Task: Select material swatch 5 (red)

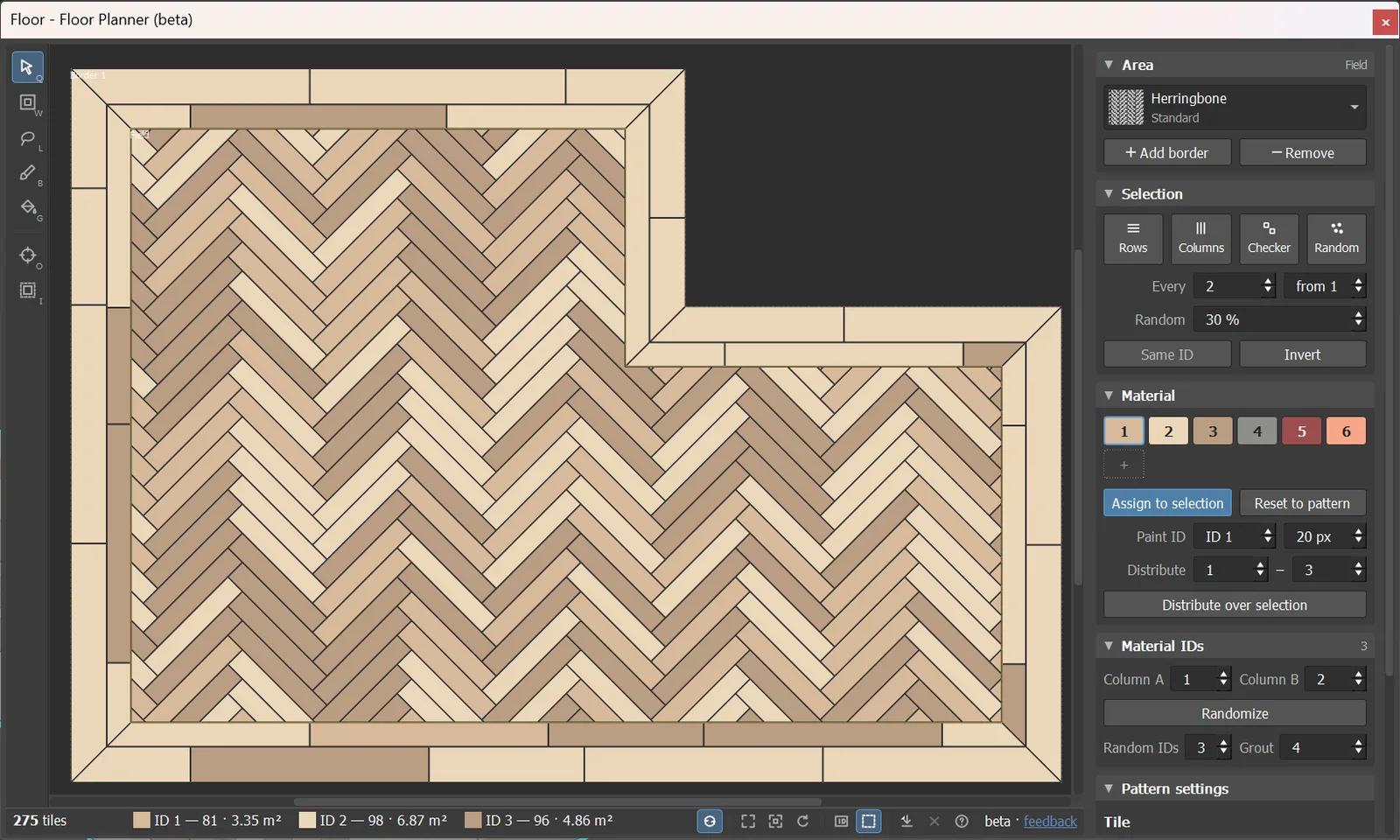Action: [1302, 430]
